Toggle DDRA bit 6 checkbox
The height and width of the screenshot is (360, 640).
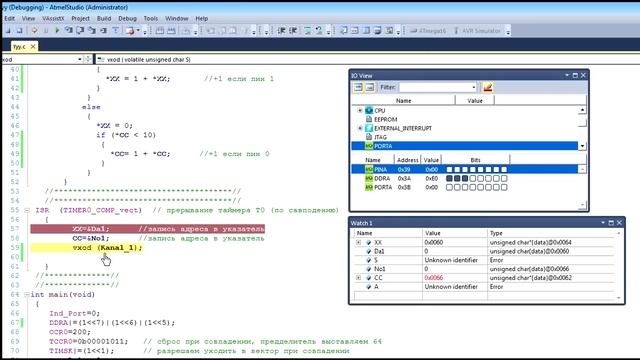[457, 178]
